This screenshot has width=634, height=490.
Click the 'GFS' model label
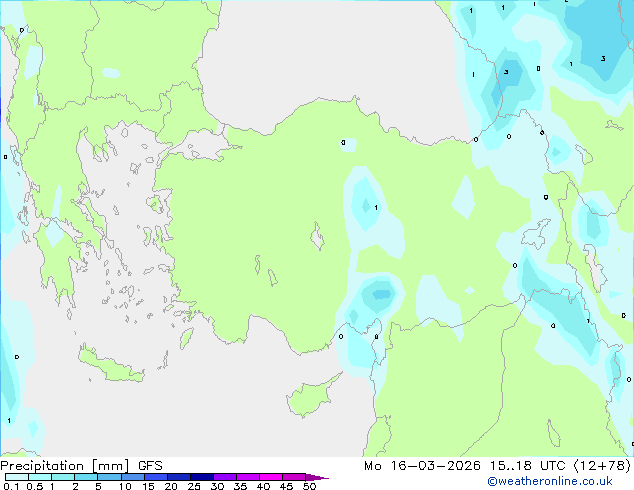coord(150,466)
